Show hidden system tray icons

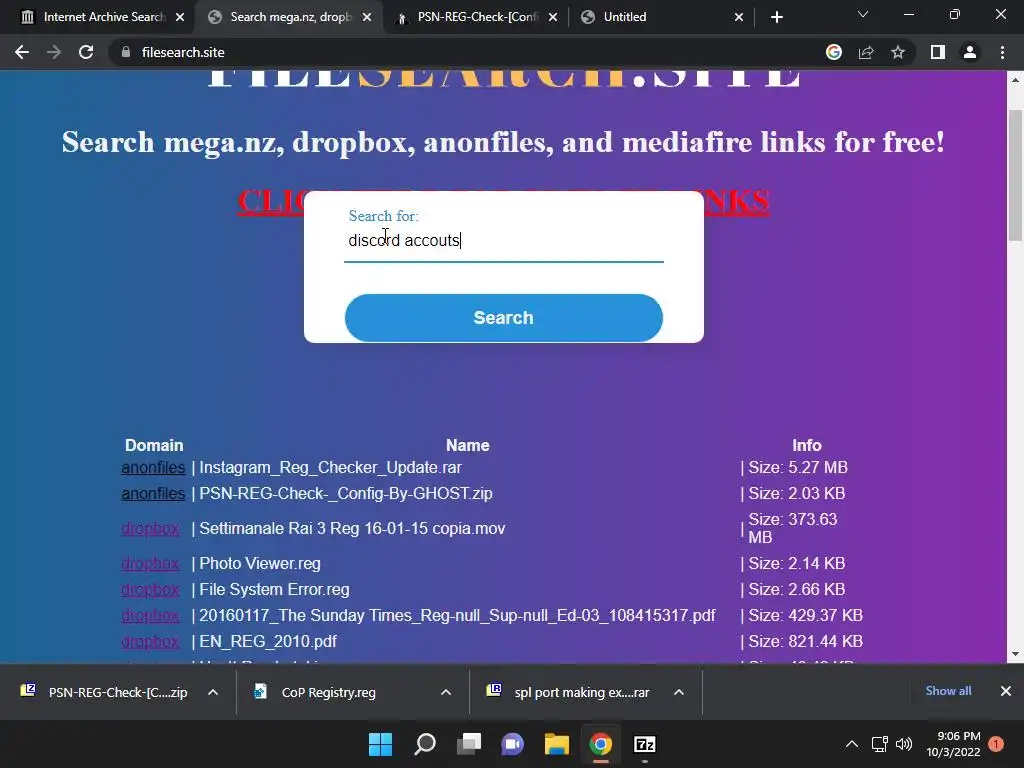(x=852, y=744)
